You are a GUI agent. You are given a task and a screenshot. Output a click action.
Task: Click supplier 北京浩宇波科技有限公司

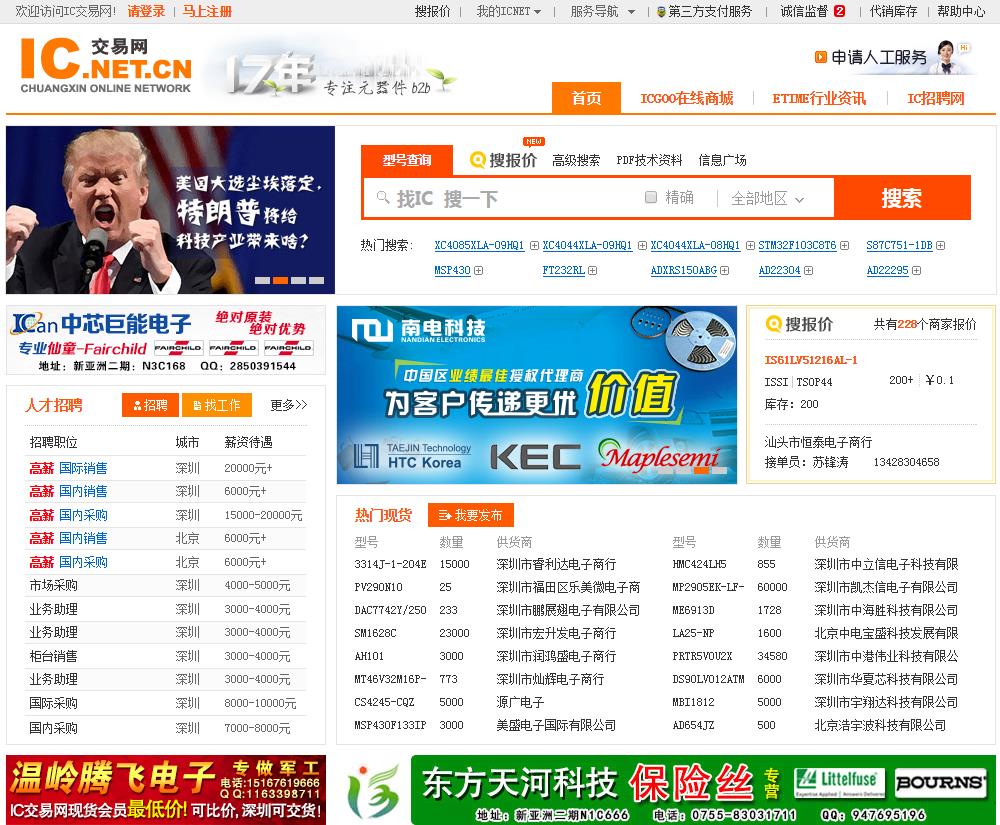[x=880, y=725]
